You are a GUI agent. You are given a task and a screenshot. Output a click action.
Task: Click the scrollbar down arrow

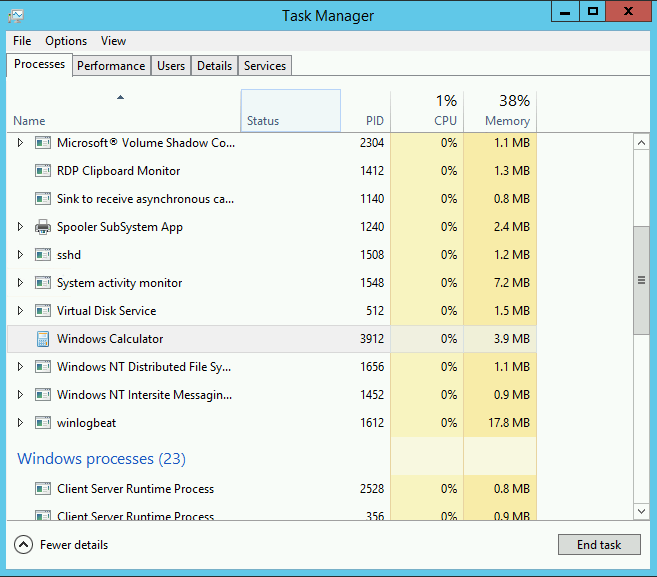click(x=641, y=511)
